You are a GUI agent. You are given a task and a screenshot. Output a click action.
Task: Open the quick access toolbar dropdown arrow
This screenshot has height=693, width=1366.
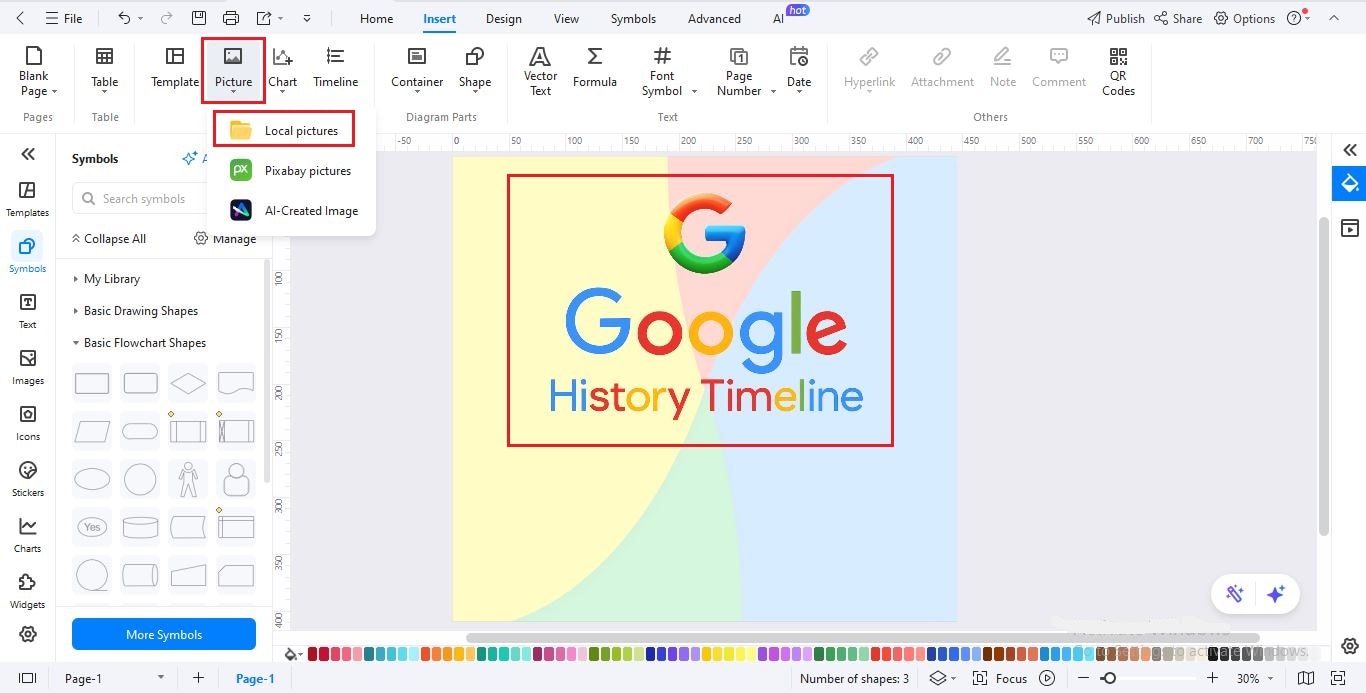[x=306, y=18]
